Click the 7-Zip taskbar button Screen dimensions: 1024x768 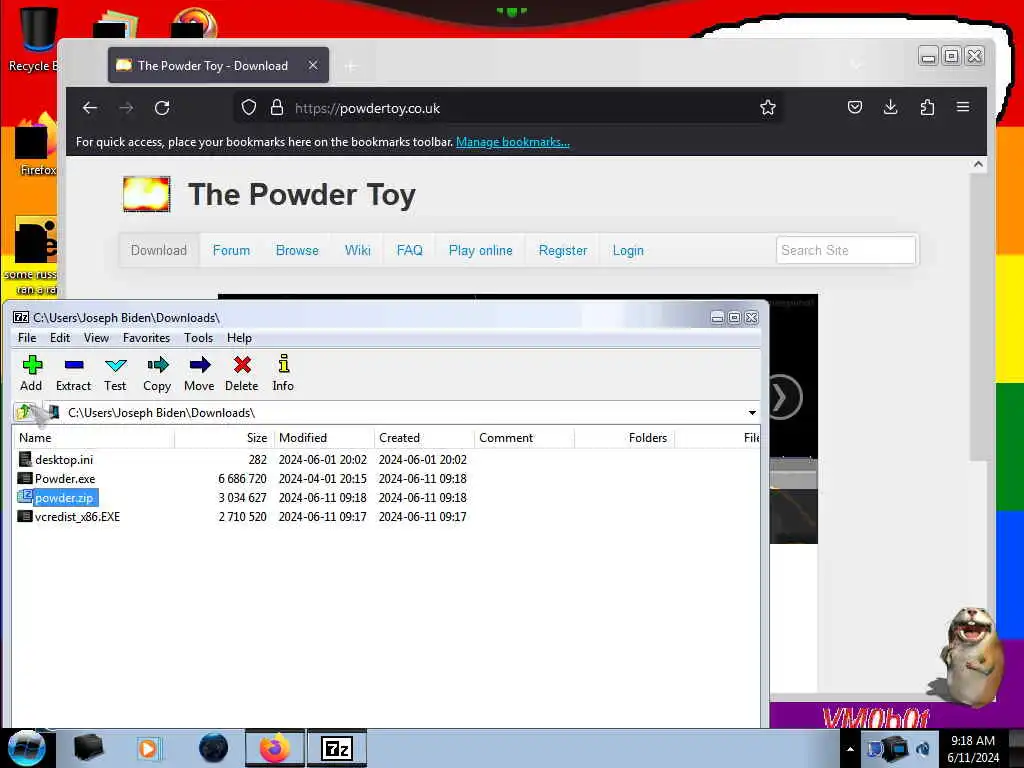click(x=337, y=748)
